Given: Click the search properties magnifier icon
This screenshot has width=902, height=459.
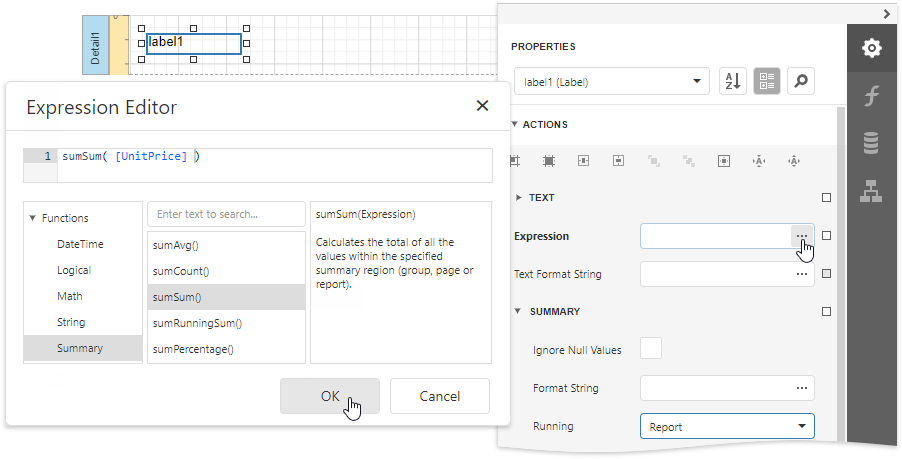Looking at the screenshot, I should click(800, 82).
